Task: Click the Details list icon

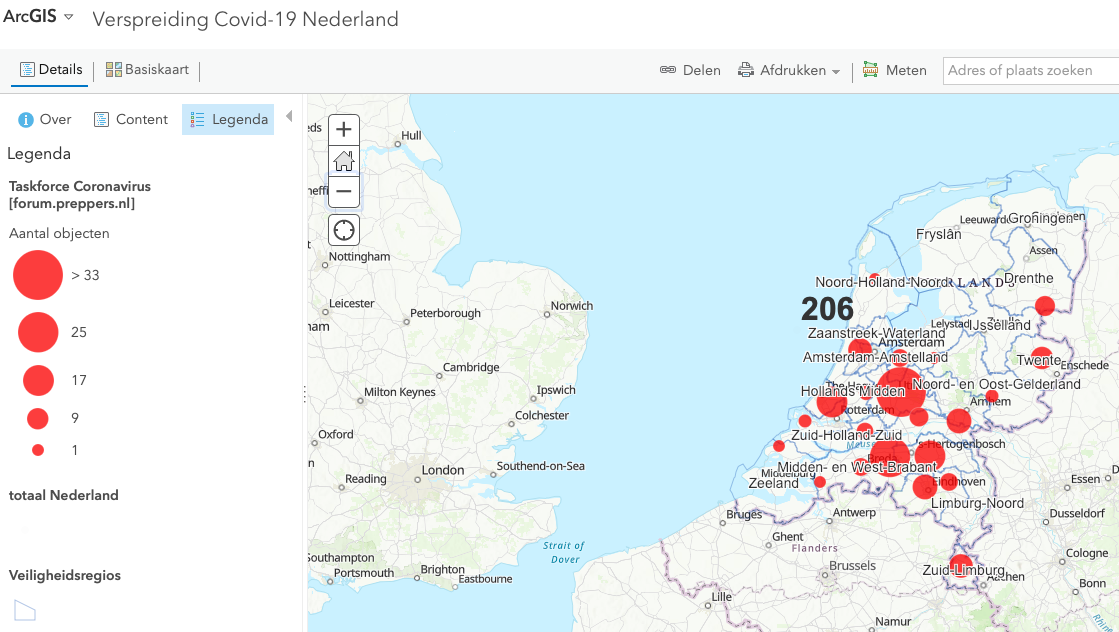Action: (27, 70)
